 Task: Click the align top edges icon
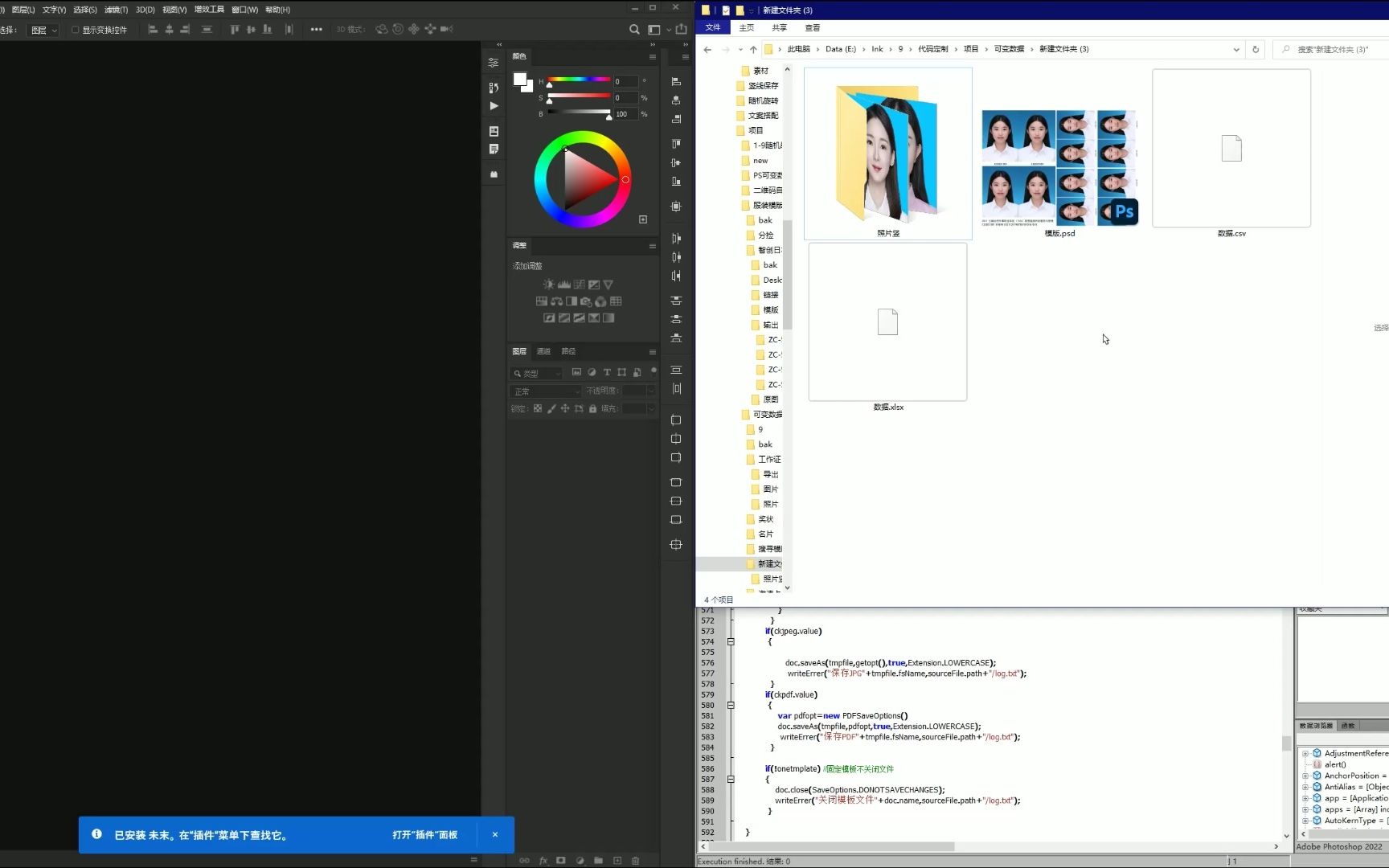coord(235,29)
